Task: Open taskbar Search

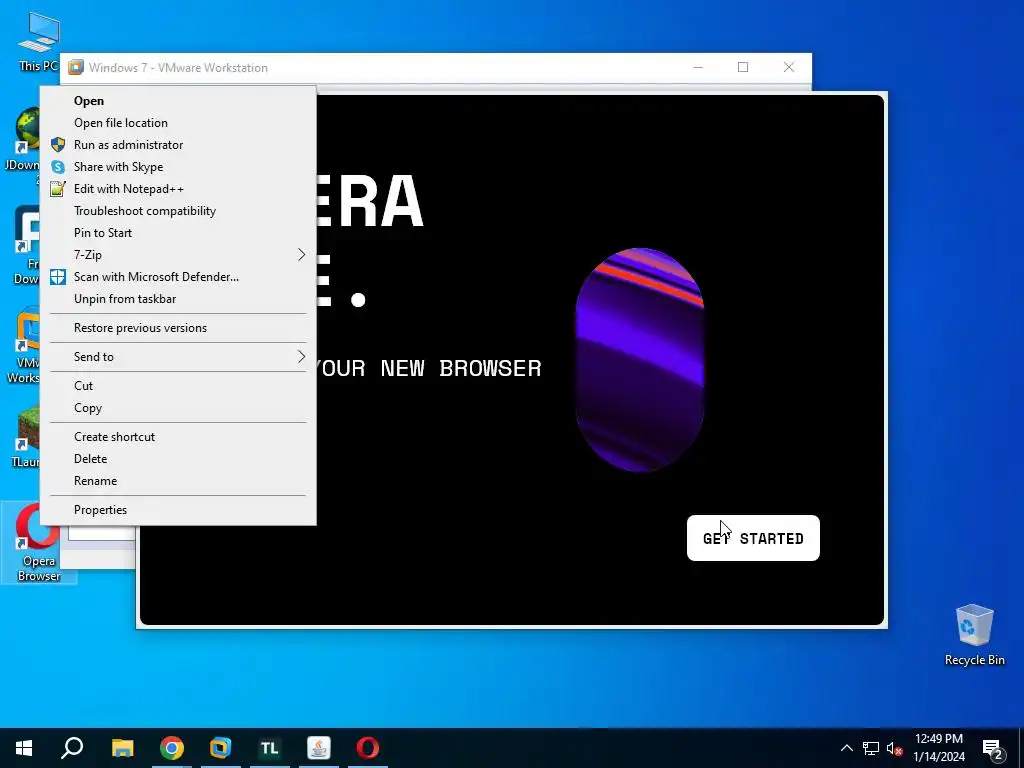Action: coord(72,748)
